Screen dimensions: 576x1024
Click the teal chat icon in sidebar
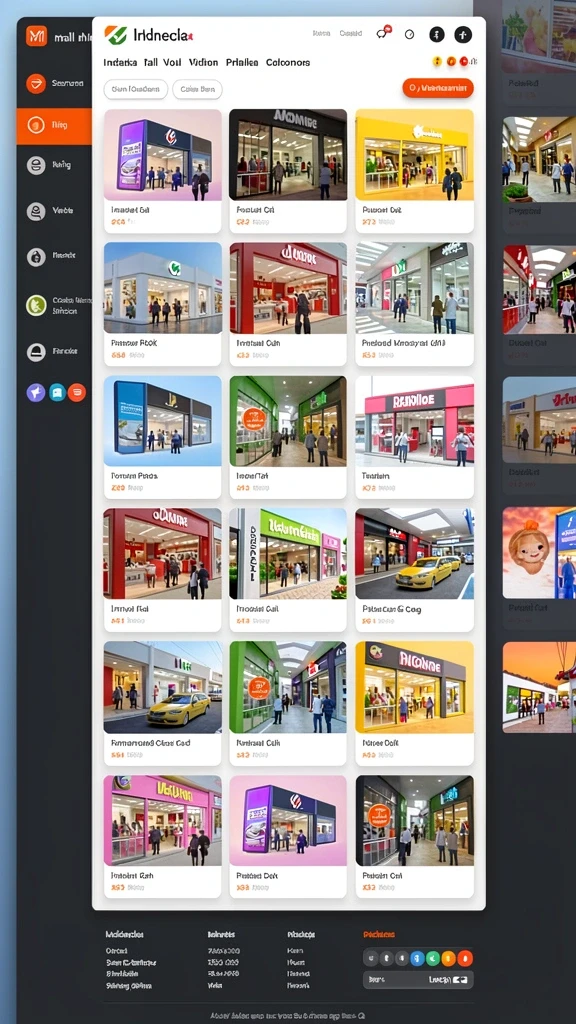pos(57,392)
